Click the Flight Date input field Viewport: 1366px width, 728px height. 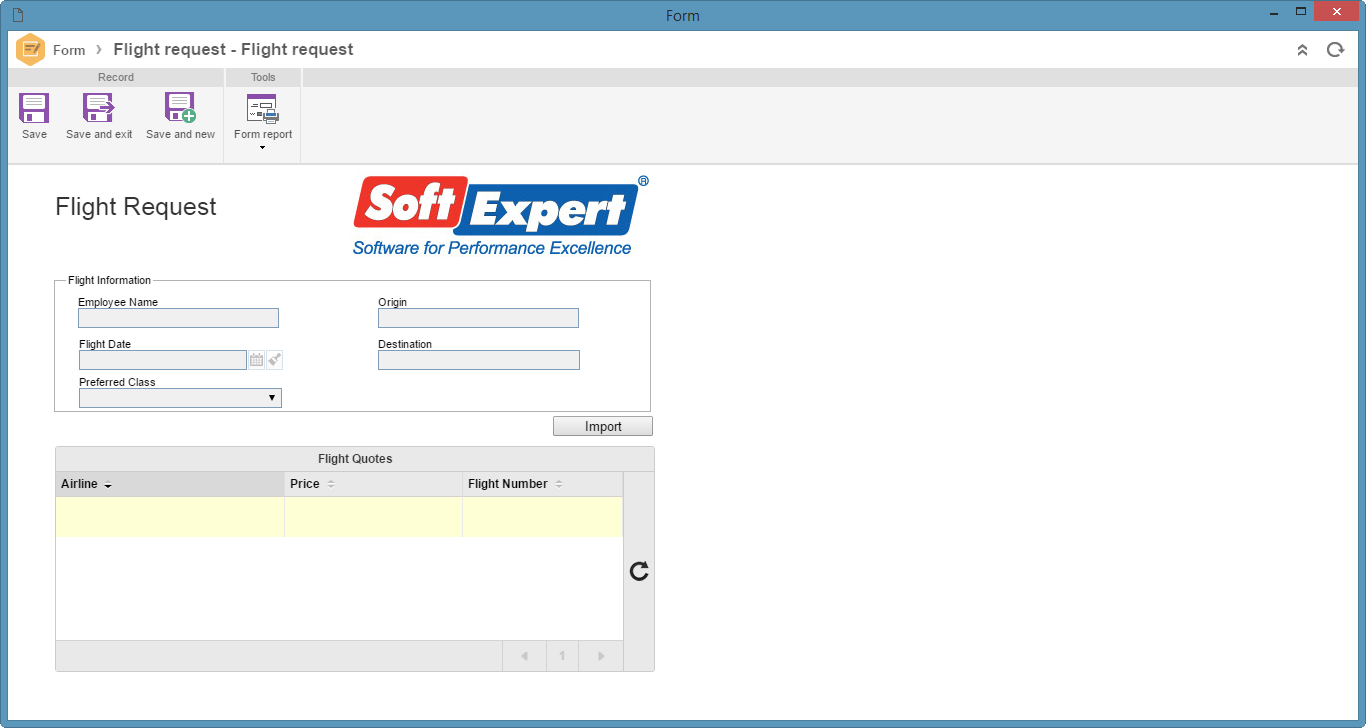click(x=163, y=360)
